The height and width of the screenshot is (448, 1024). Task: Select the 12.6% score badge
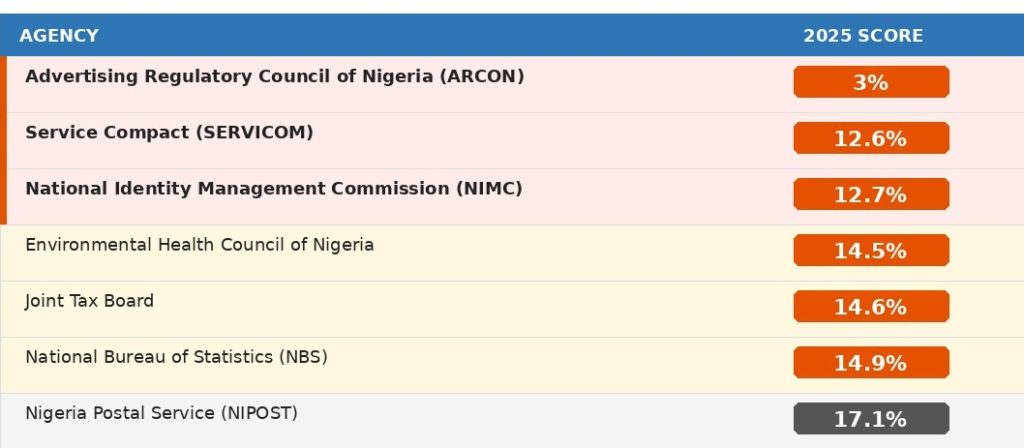click(x=870, y=138)
